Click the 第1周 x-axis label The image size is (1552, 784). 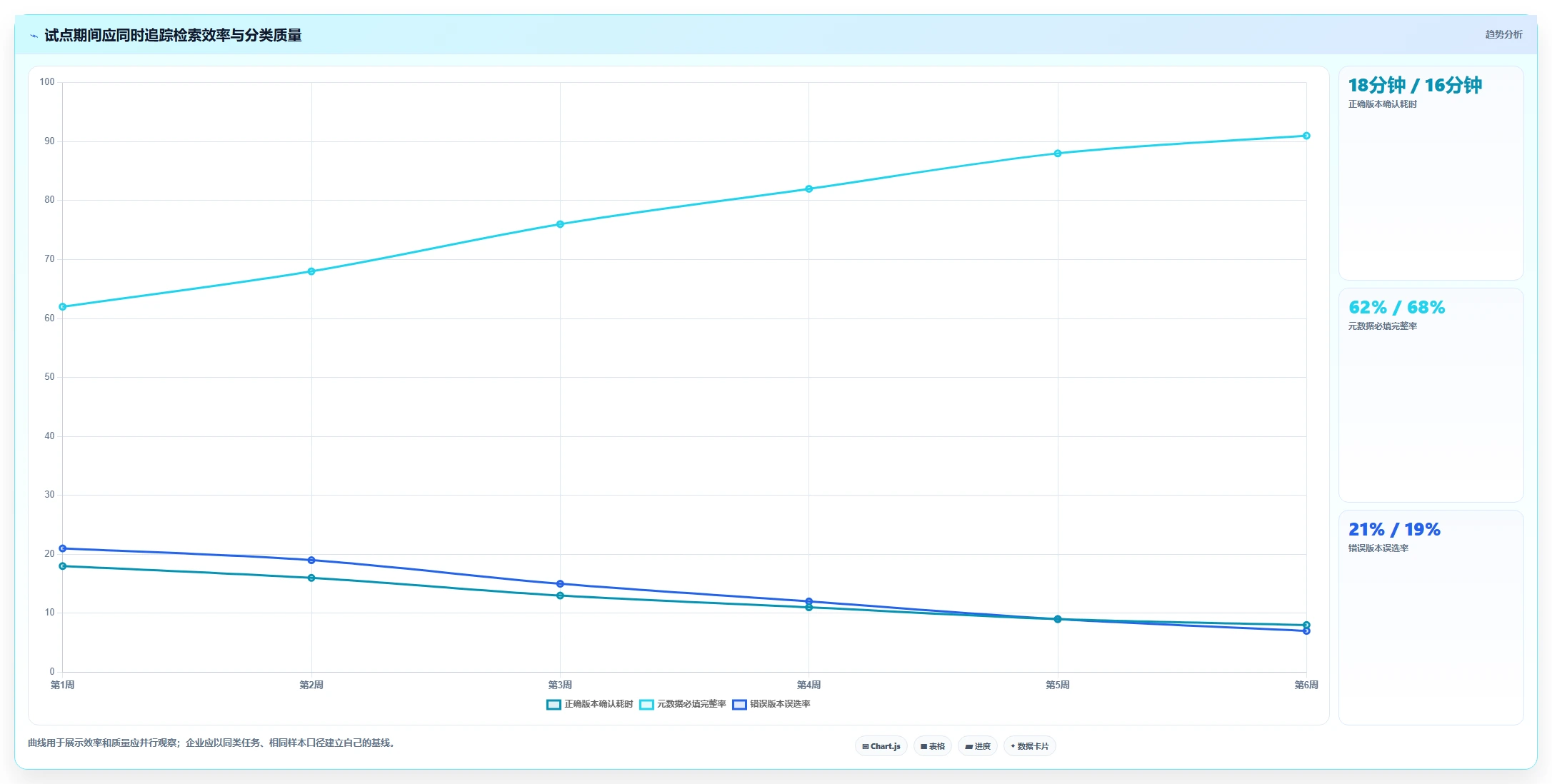(63, 685)
